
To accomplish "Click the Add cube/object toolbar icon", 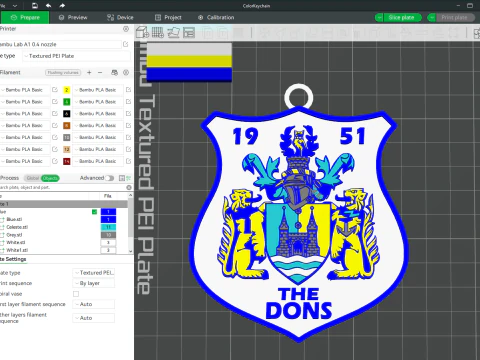I will click(142, 33).
